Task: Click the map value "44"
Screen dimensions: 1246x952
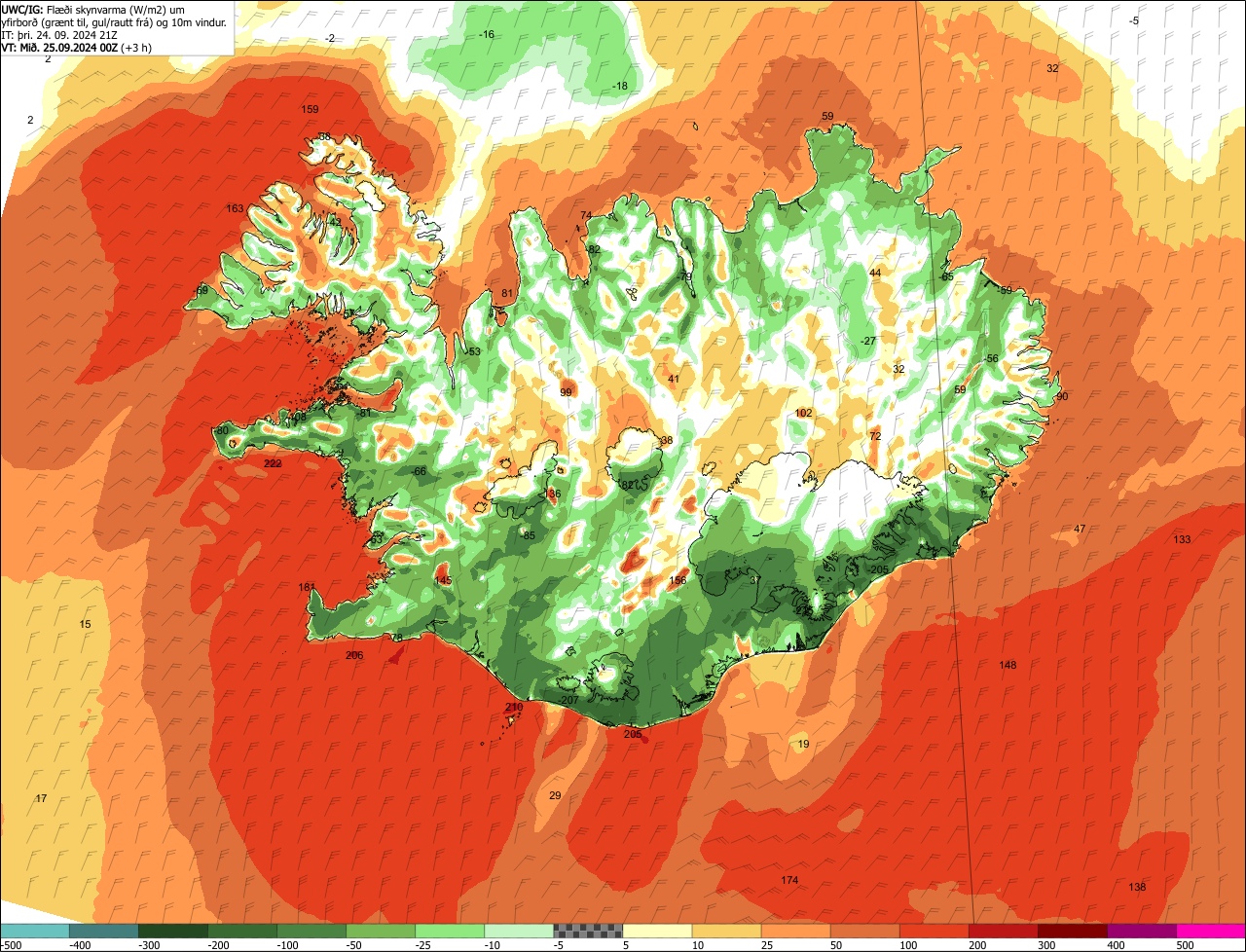Action: [x=875, y=273]
